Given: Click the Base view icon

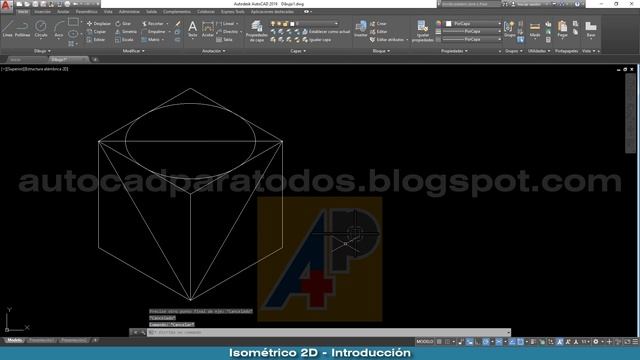Looking at the screenshot, I should point(591,29).
